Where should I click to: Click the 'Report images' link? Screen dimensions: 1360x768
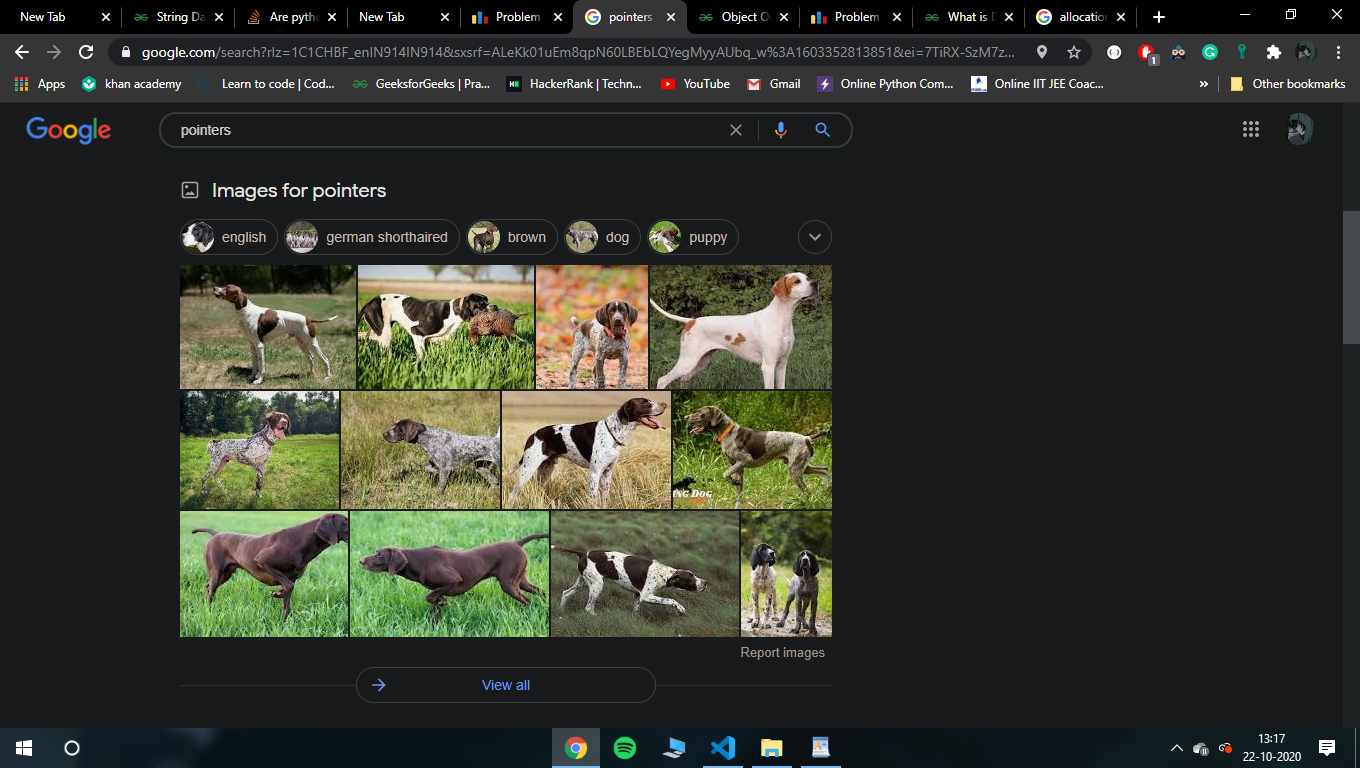(x=783, y=652)
